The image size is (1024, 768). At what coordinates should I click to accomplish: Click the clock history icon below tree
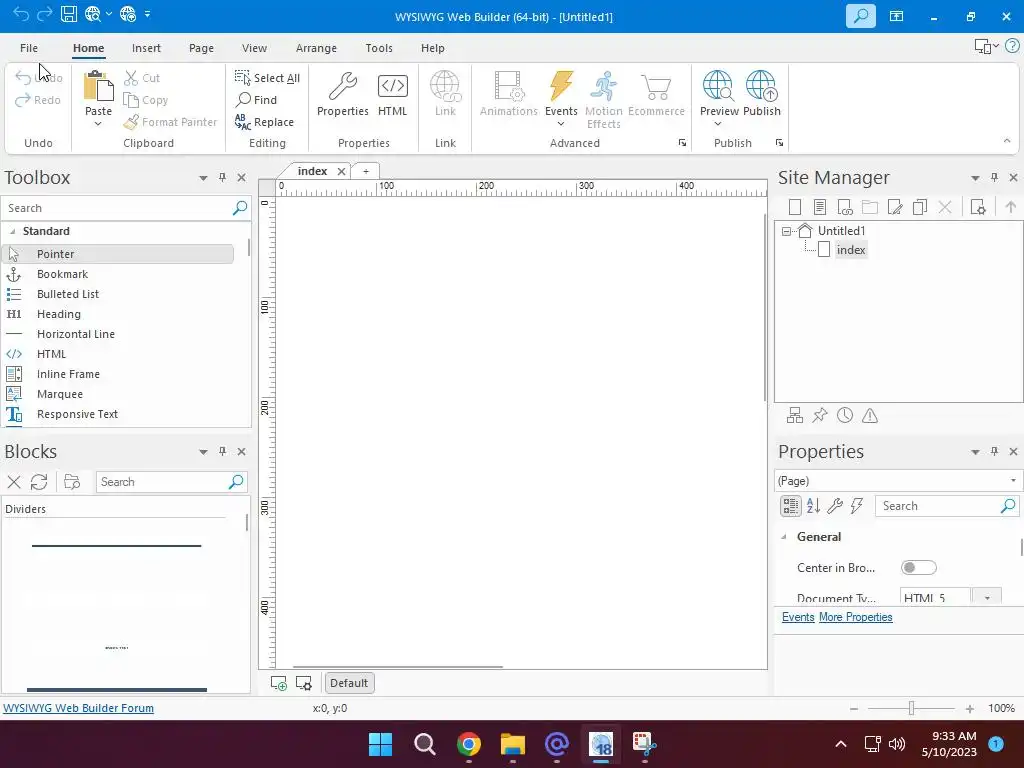tap(844, 415)
